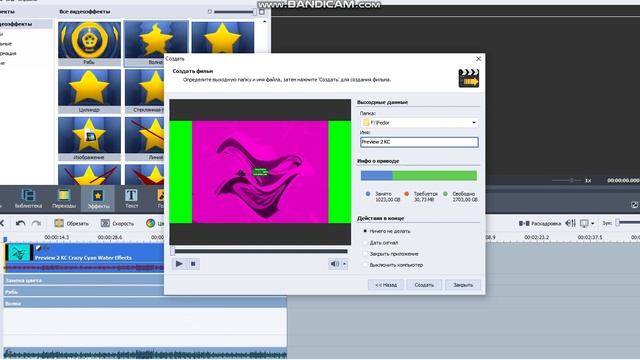Screen dimensions: 640x360
Task: Adjust the effects thumbnail size slider
Action: coord(235,12)
